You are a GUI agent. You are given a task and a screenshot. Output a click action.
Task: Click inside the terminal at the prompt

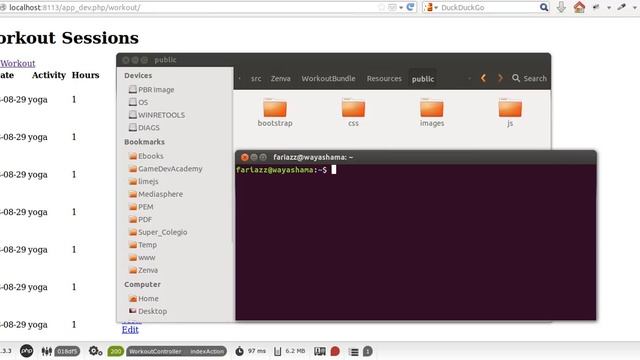coord(333,169)
